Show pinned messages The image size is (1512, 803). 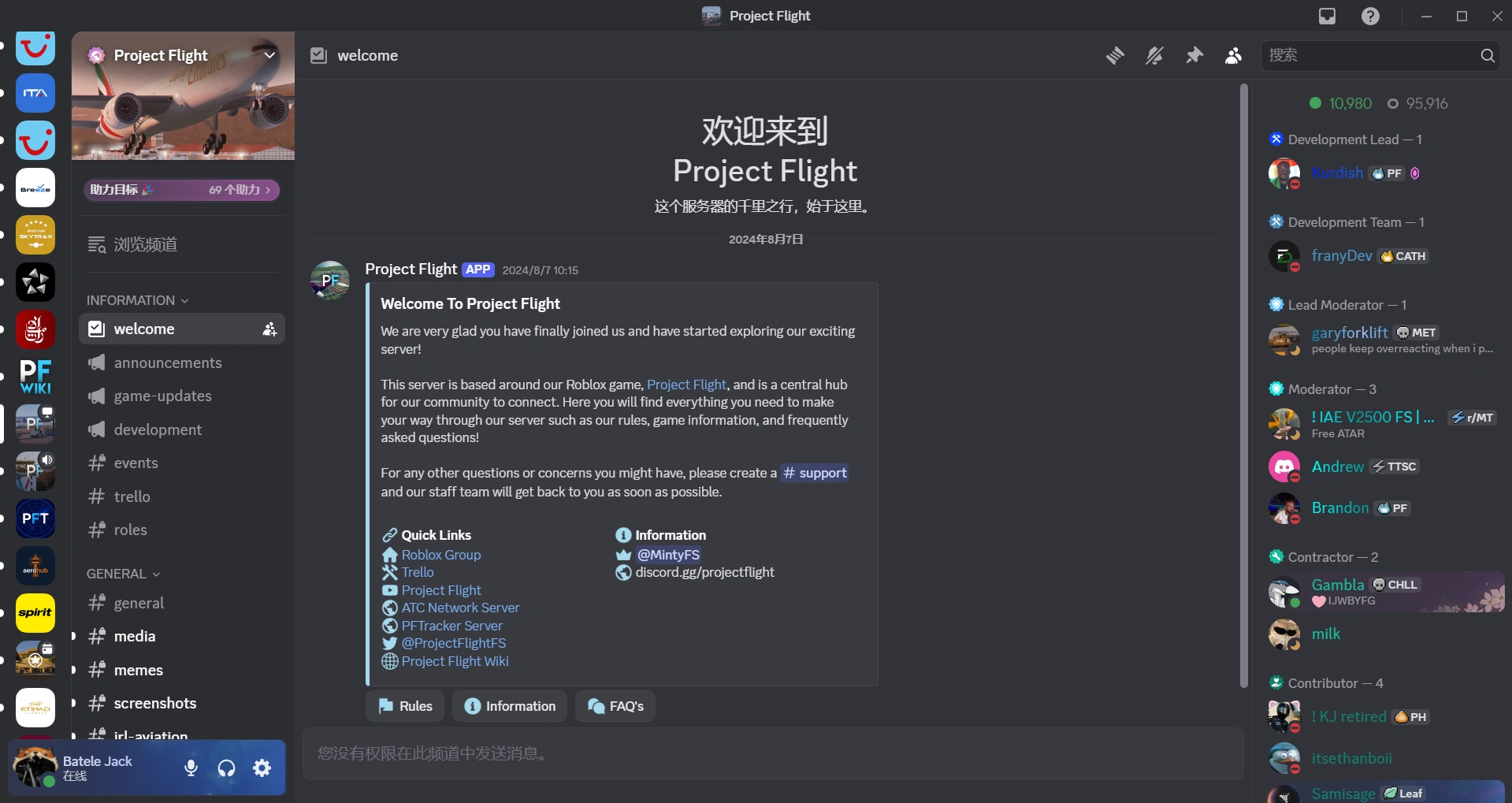pyautogui.click(x=1194, y=55)
